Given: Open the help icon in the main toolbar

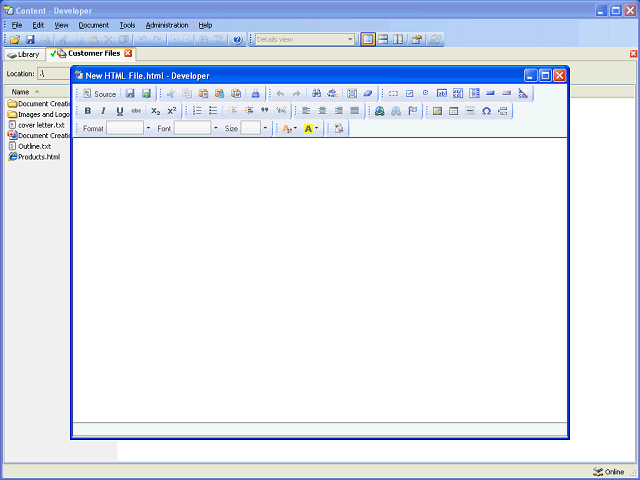Looking at the screenshot, I should tap(238, 40).
